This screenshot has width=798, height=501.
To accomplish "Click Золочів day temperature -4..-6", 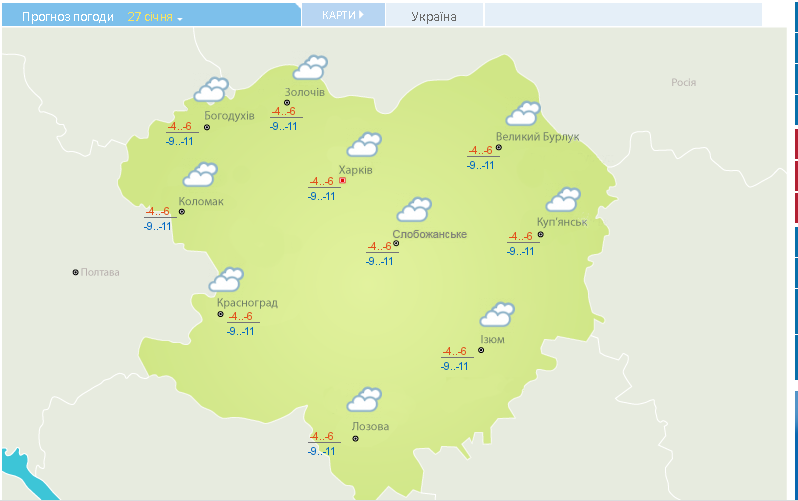I will tap(283, 112).
